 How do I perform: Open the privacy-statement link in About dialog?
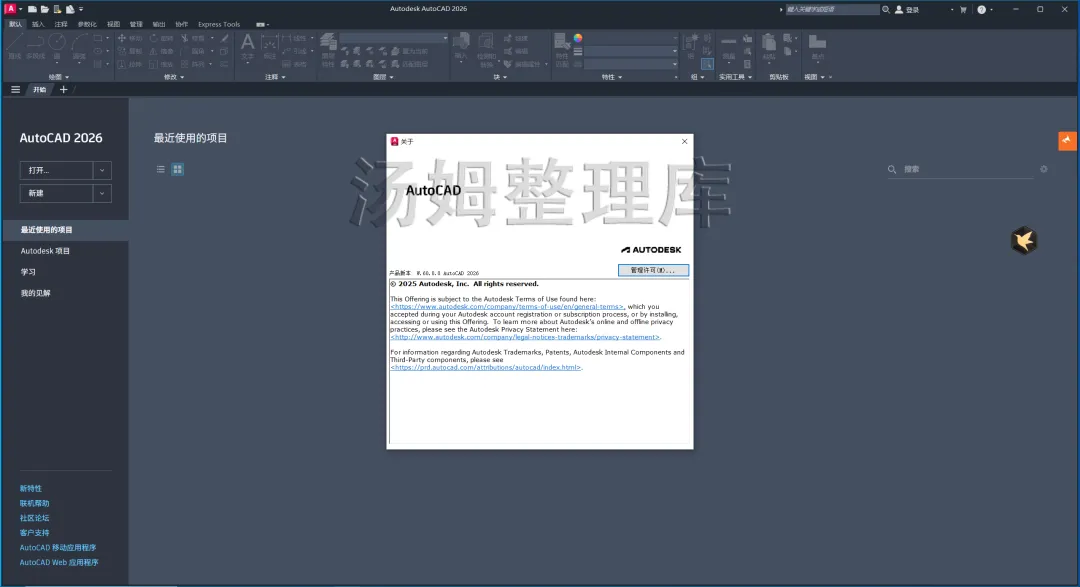click(526, 337)
